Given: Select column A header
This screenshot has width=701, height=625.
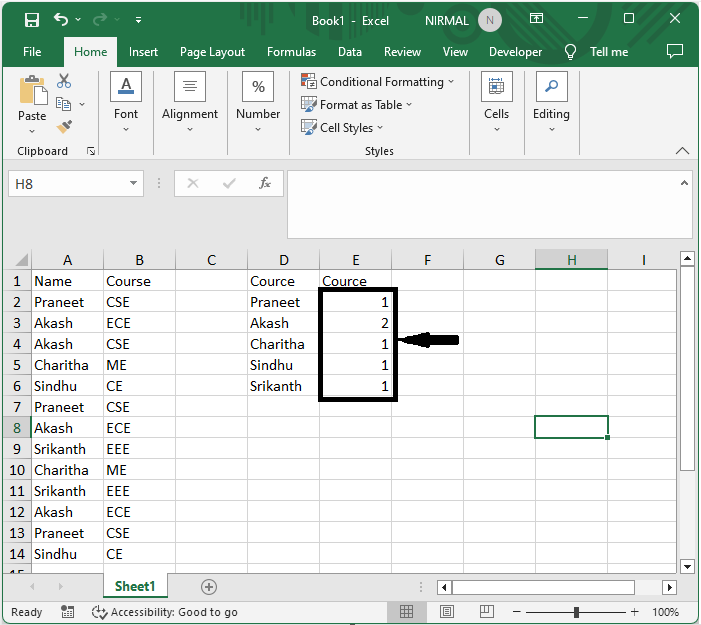Looking at the screenshot, I should pyautogui.click(x=68, y=260).
